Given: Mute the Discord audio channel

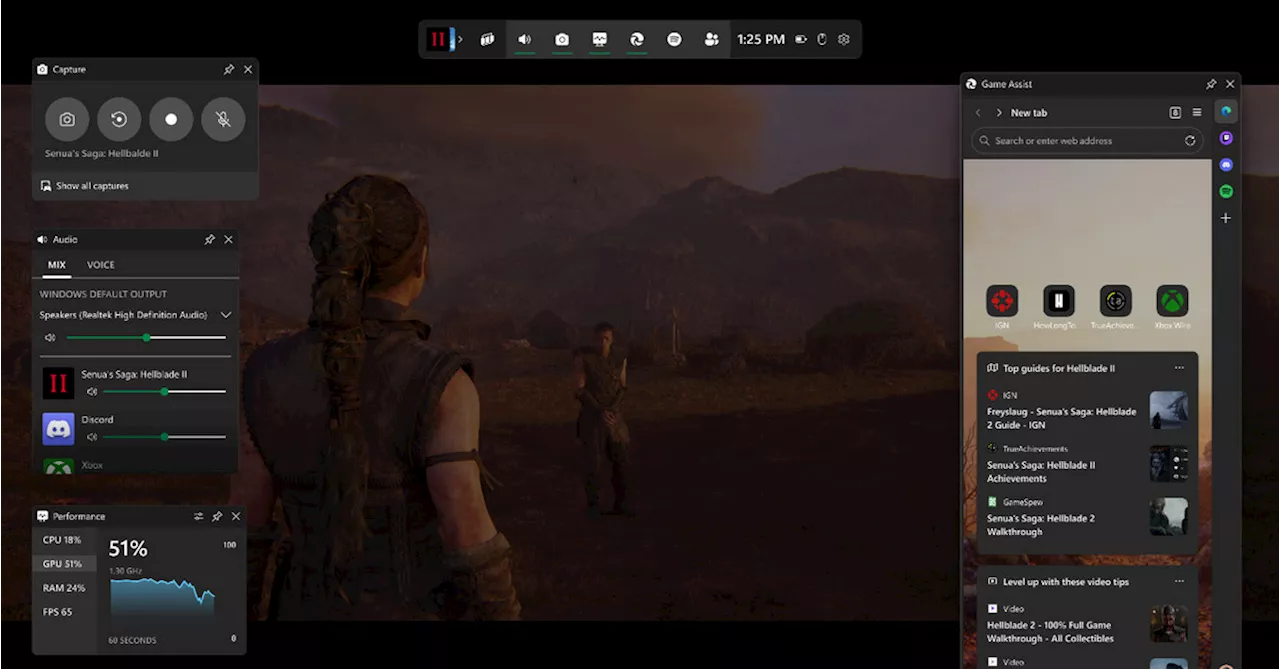Looking at the screenshot, I should pyautogui.click(x=92, y=437).
